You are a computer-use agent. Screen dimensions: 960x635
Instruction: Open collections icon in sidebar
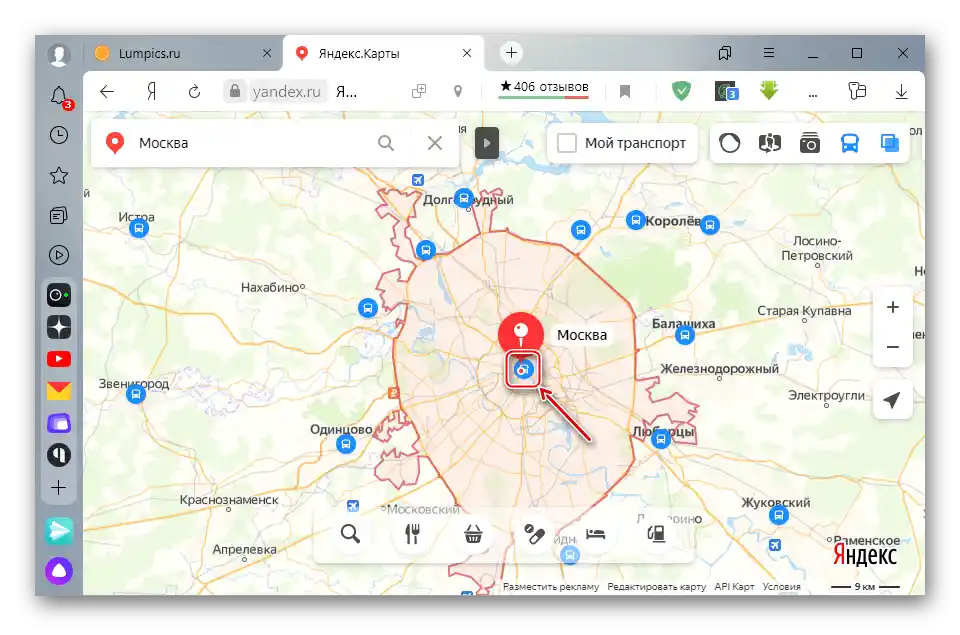click(x=59, y=216)
